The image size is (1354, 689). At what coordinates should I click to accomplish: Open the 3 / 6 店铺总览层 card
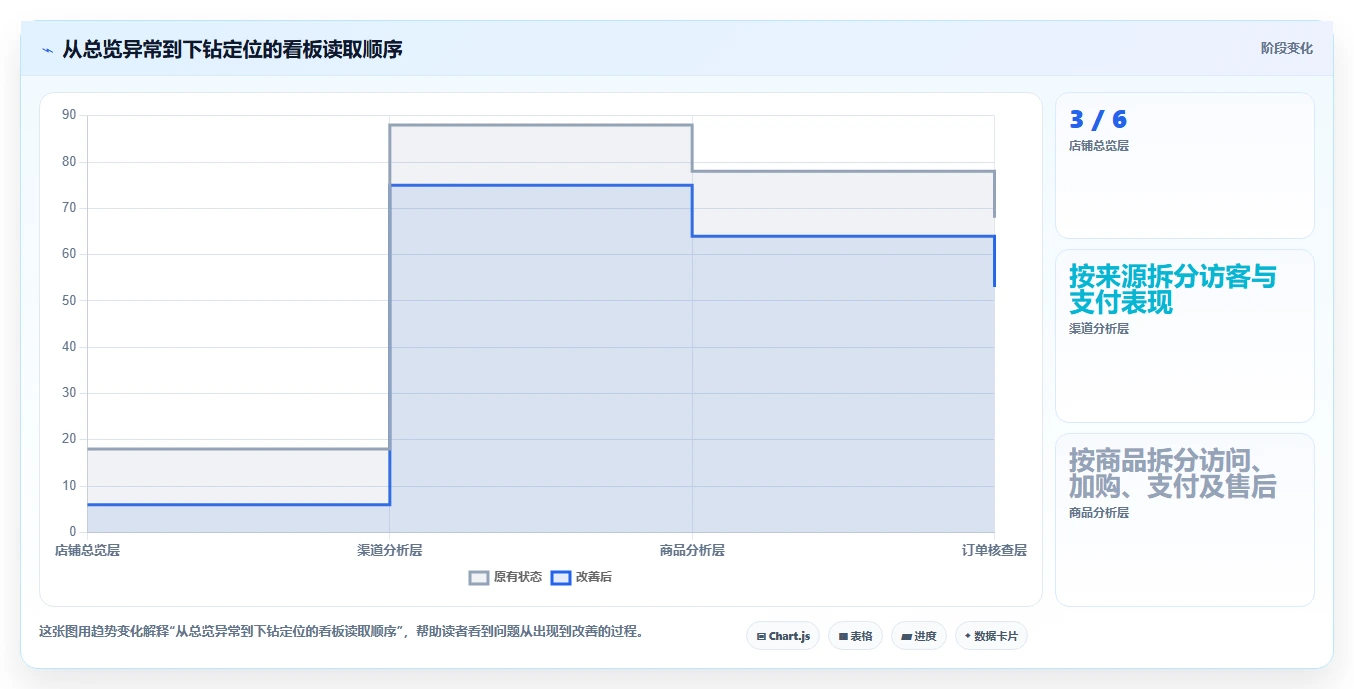click(1185, 166)
